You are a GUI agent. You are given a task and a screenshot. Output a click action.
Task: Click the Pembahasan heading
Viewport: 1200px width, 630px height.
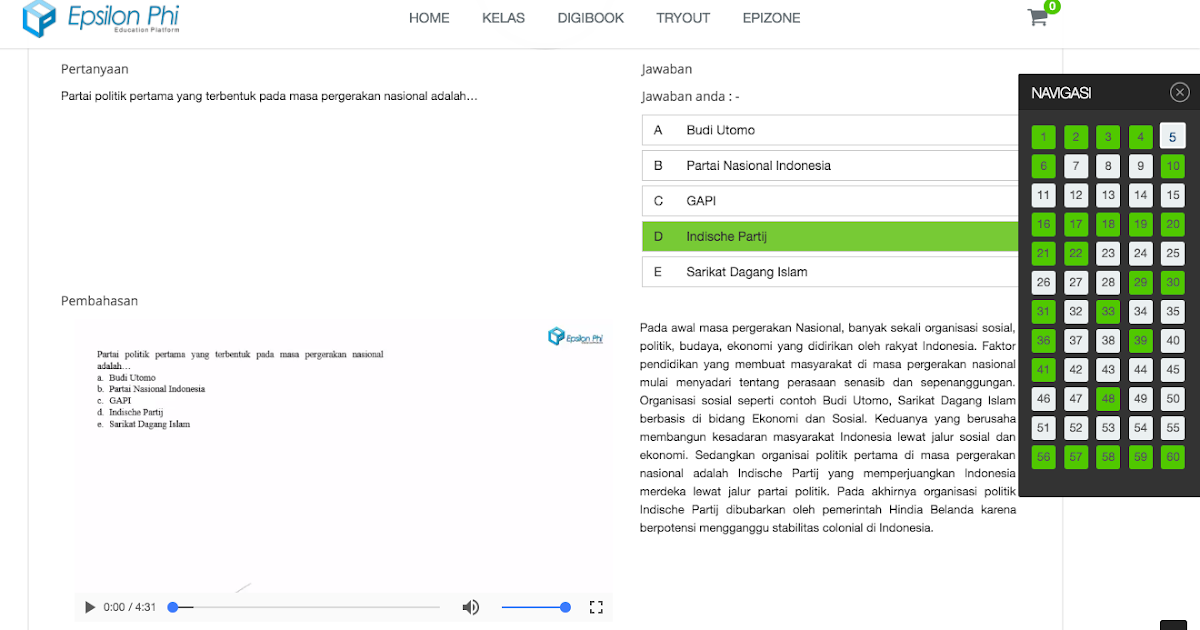point(99,300)
